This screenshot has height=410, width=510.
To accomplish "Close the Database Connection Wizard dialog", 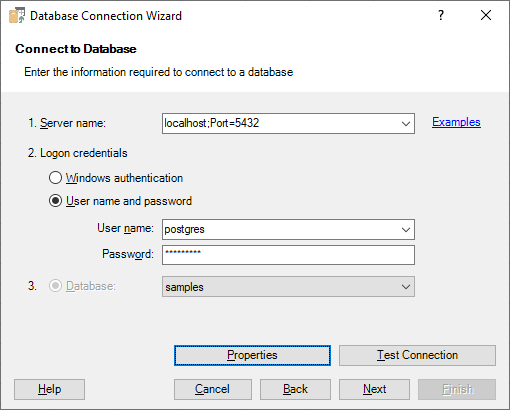I will [x=486, y=15].
